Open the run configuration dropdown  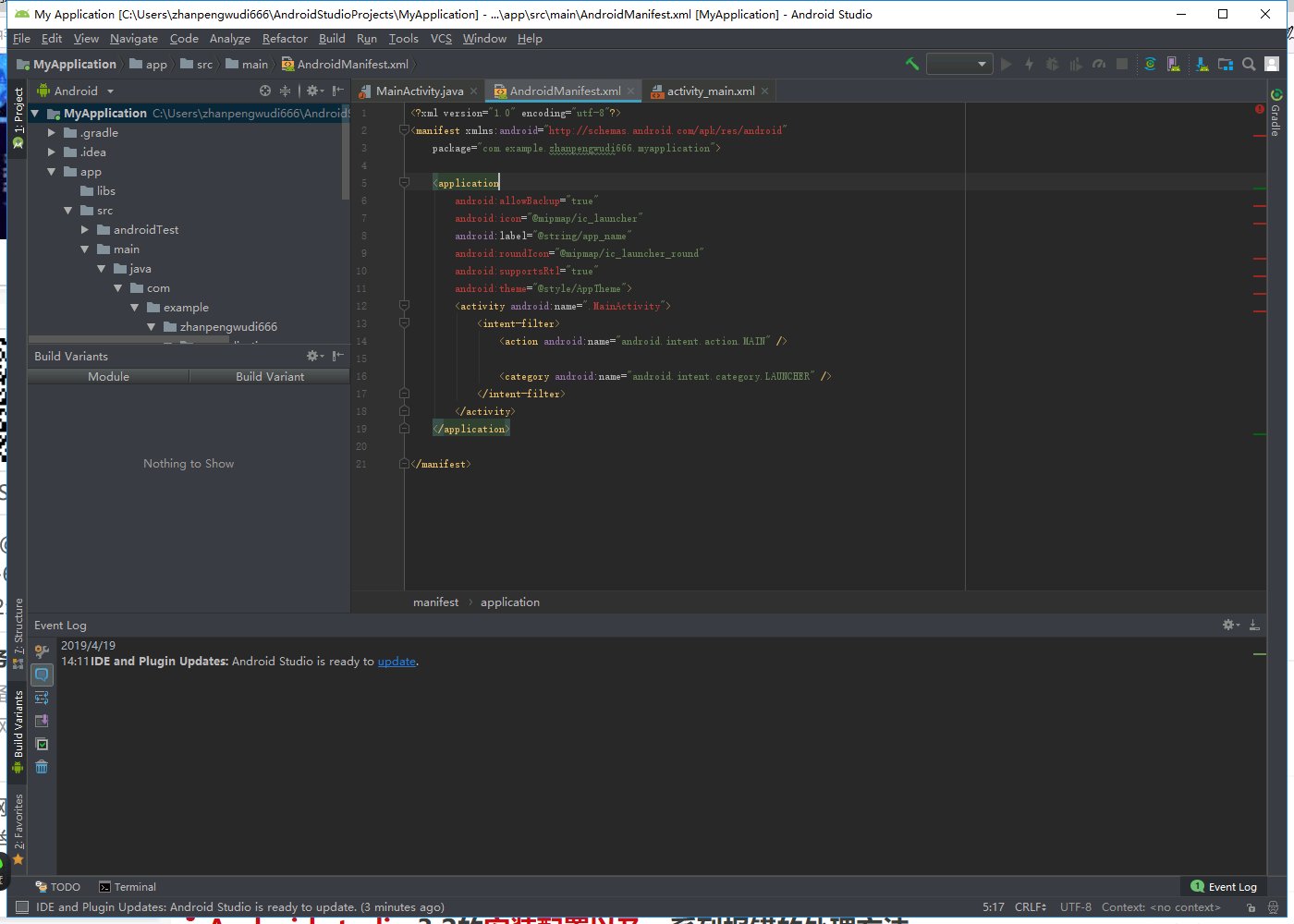pyautogui.click(x=958, y=64)
